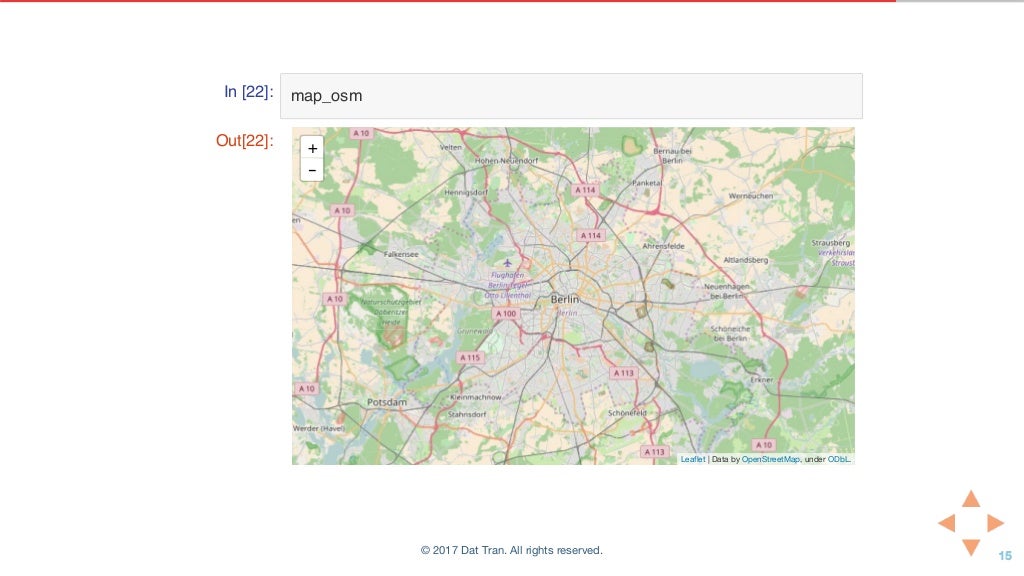Click the Strausberg label on the map
The height and width of the screenshot is (576, 1024).
click(831, 242)
